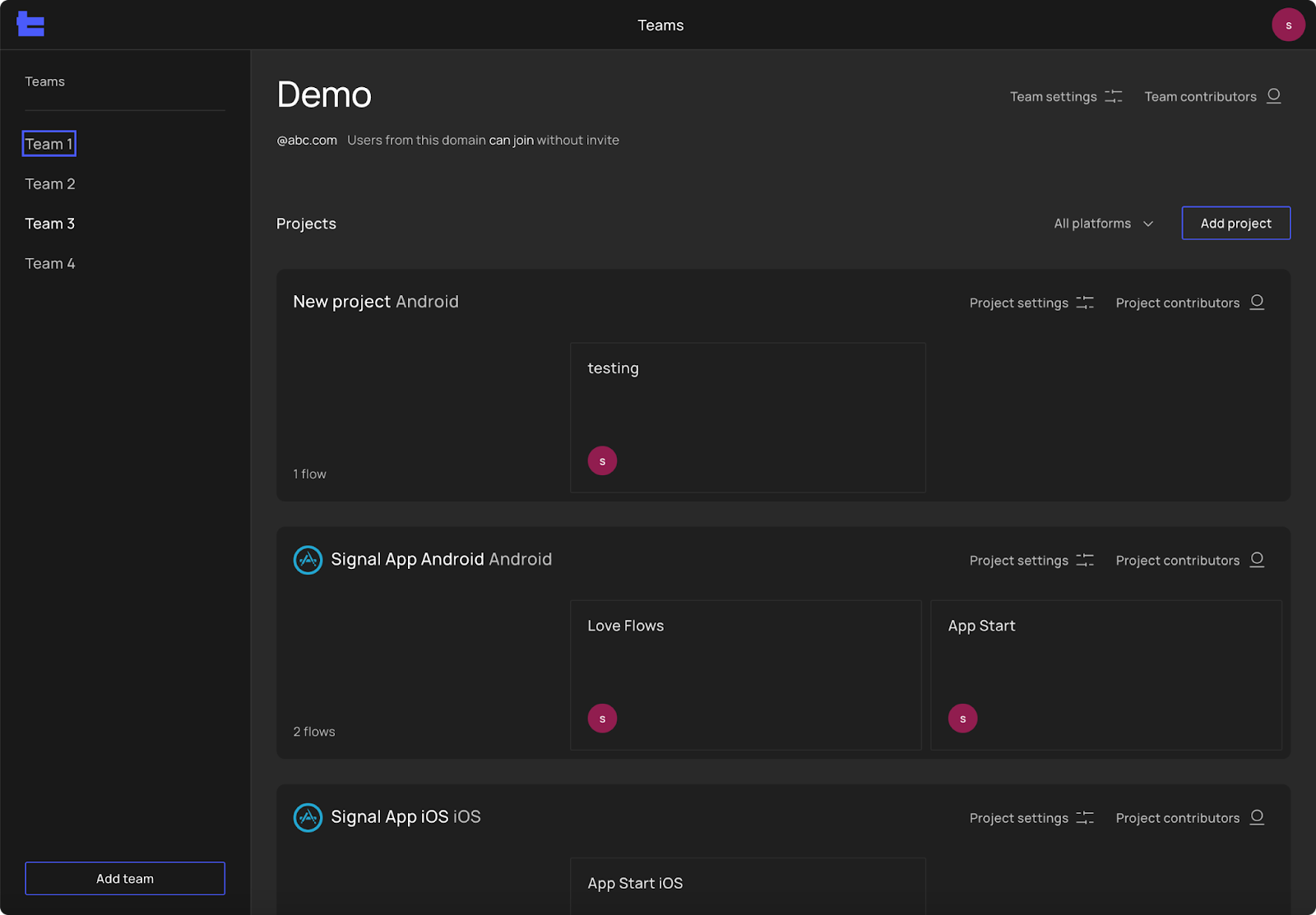Click the Teams header in sidebar
The height and width of the screenshot is (915, 1316).
pyautogui.click(x=44, y=81)
